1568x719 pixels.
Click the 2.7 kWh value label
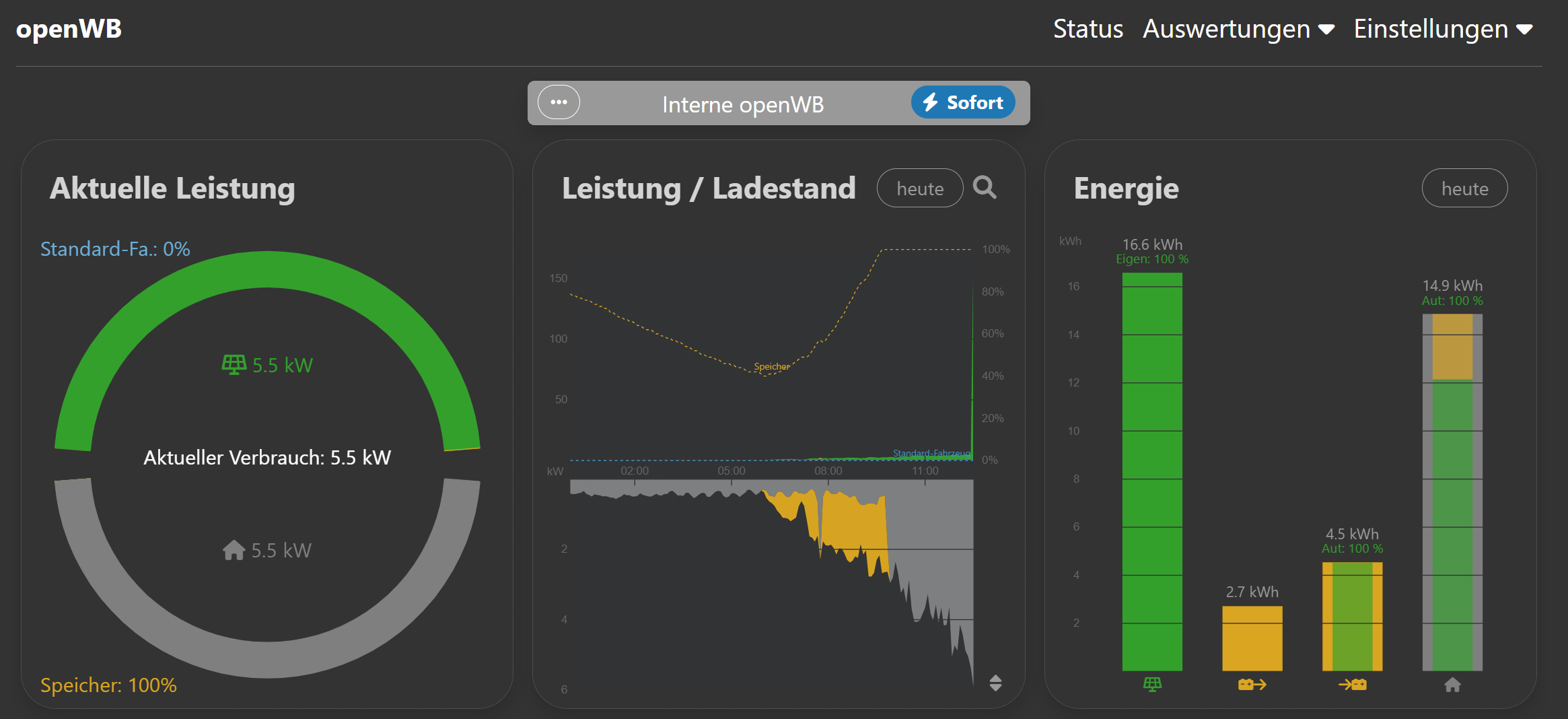[1252, 592]
